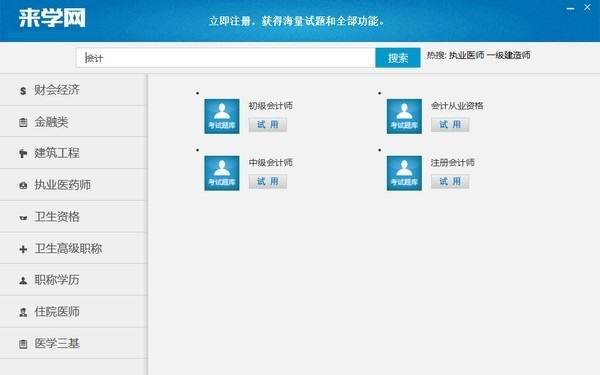600x375 pixels.
Task: Click the hot search link 一级建造师
Action: 509,55
